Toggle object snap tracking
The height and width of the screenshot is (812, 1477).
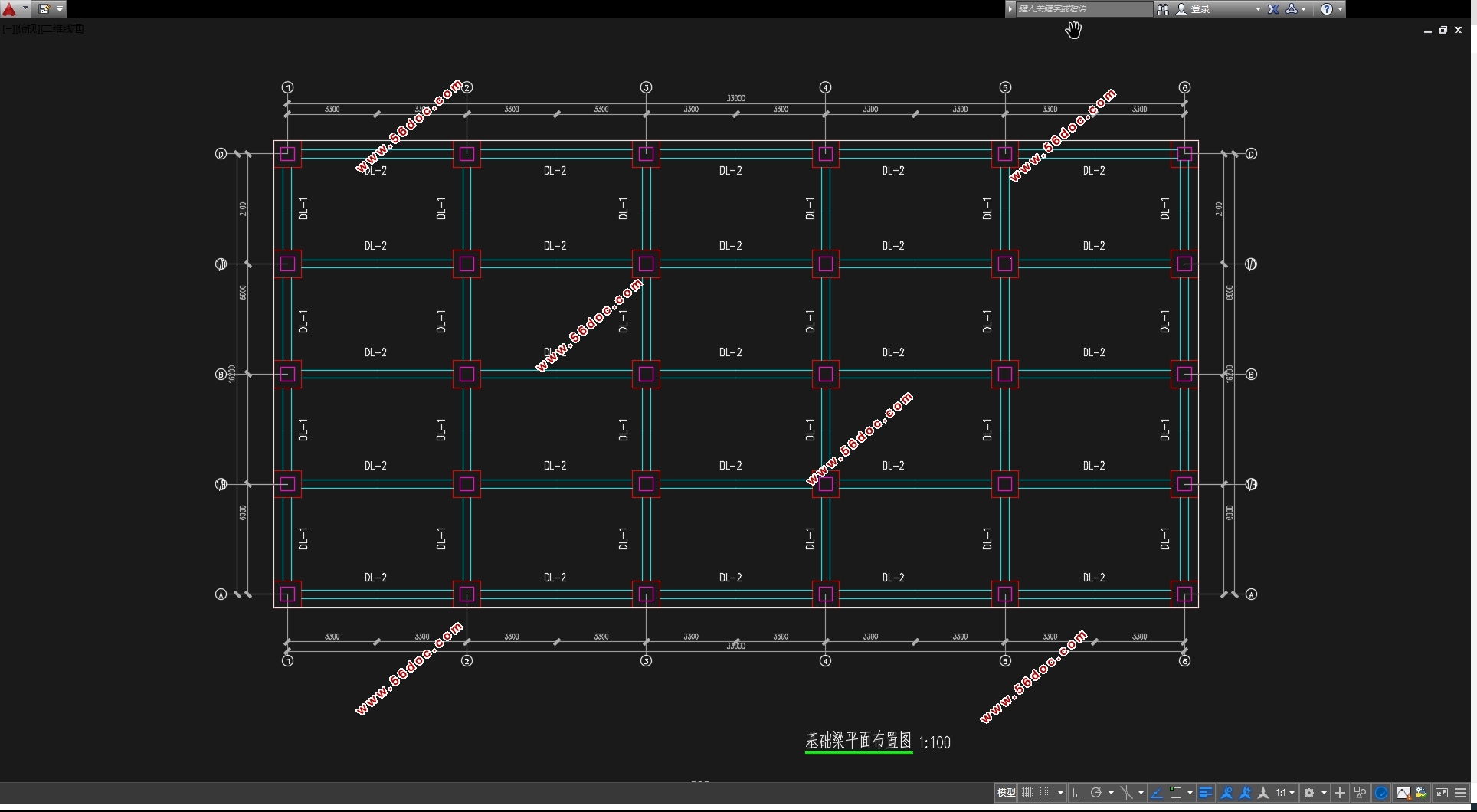tap(1157, 793)
